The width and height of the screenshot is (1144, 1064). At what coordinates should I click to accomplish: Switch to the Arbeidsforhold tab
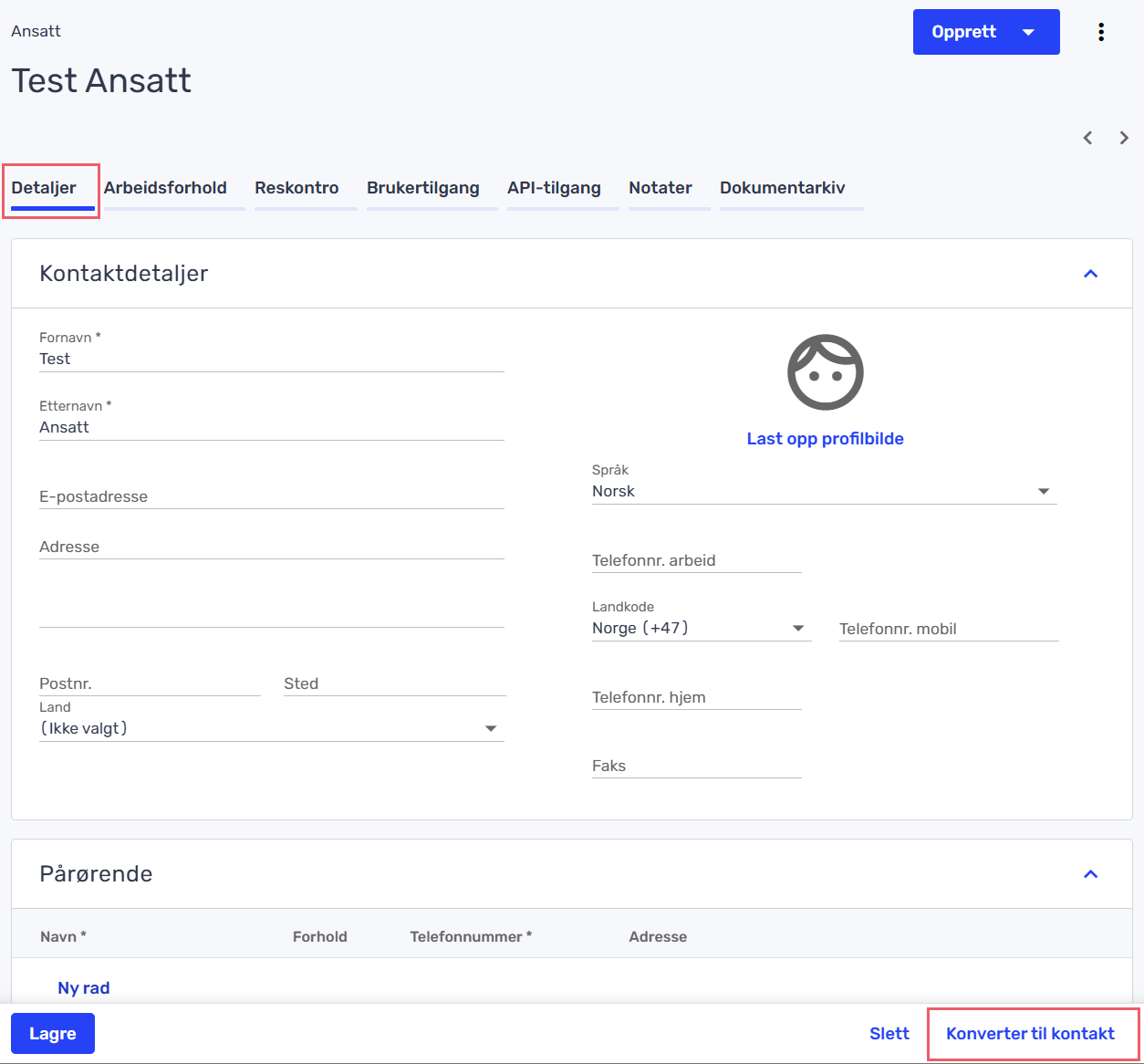pos(165,188)
